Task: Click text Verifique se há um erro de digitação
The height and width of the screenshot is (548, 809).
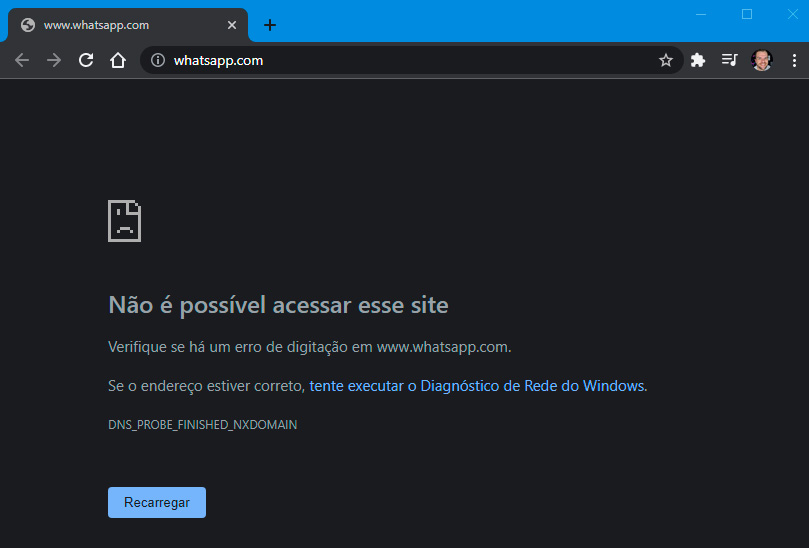Action: (228, 347)
